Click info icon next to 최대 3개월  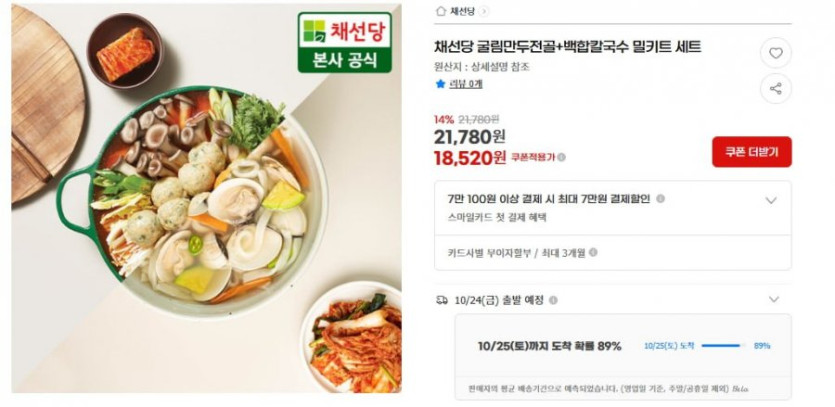(593, 253)
